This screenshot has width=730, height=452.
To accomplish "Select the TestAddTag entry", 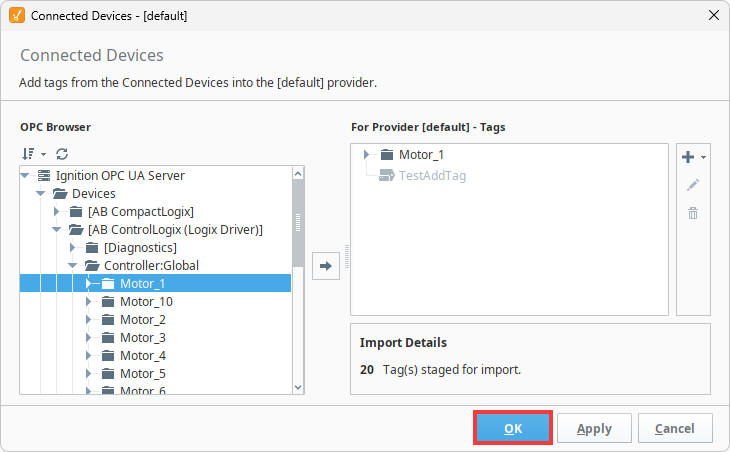I will 433,175.
